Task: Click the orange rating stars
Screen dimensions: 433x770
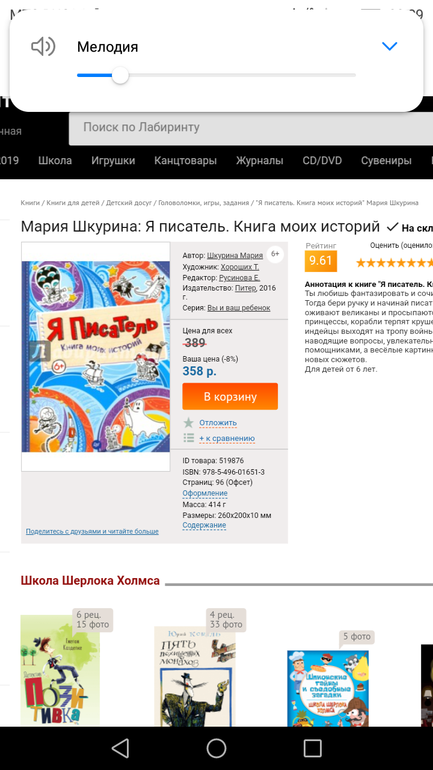Action: pos(394,263)
